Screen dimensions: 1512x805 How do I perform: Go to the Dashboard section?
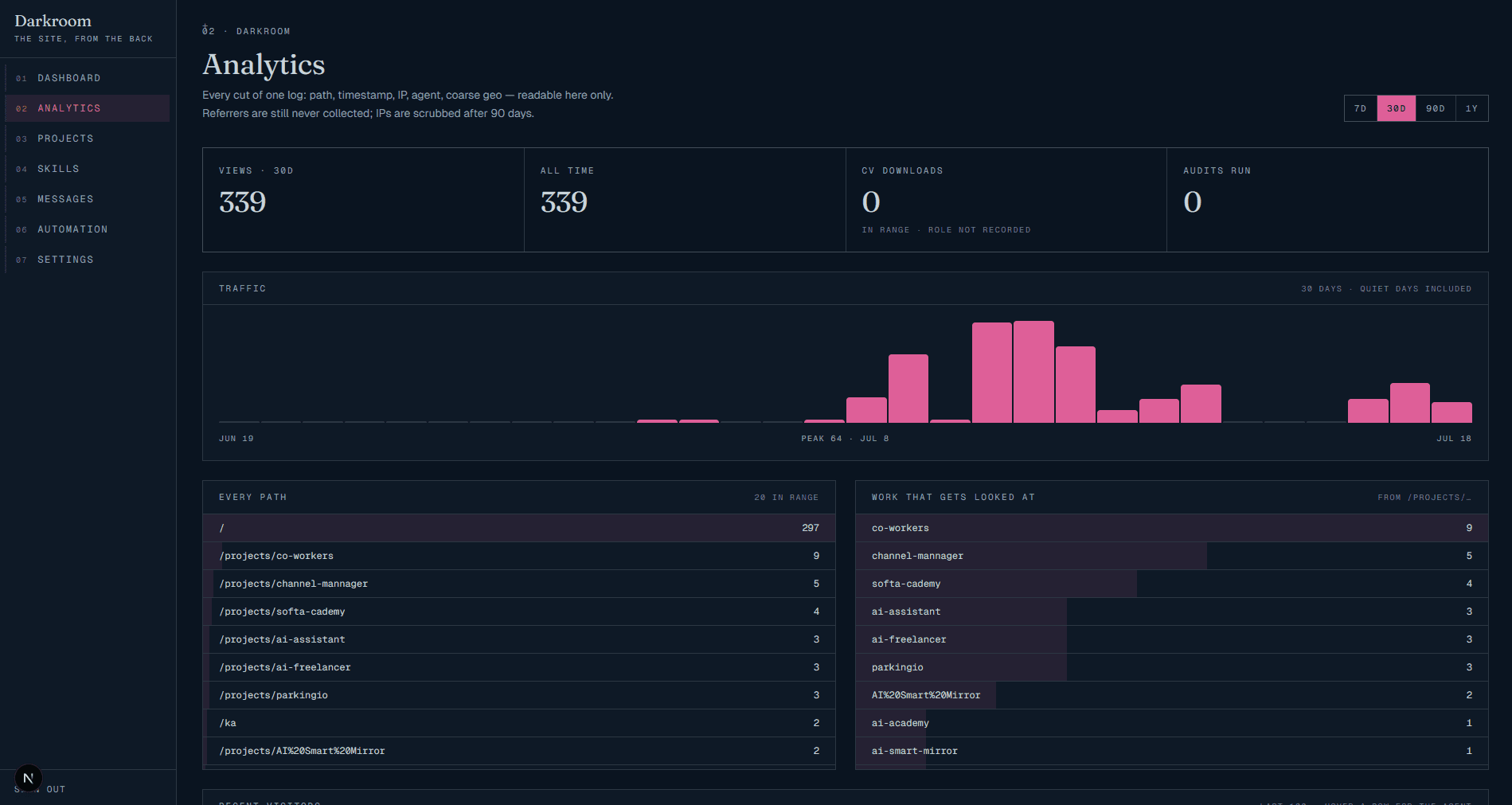tap(87, 78)
